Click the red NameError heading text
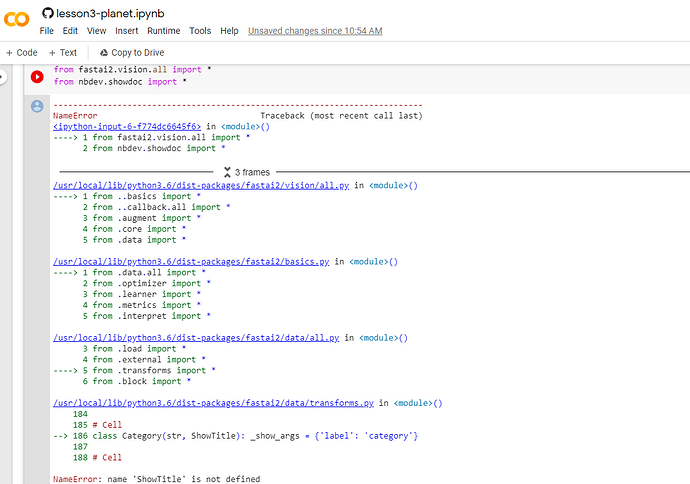Viewport: 690px width, 484px height. 75,116
